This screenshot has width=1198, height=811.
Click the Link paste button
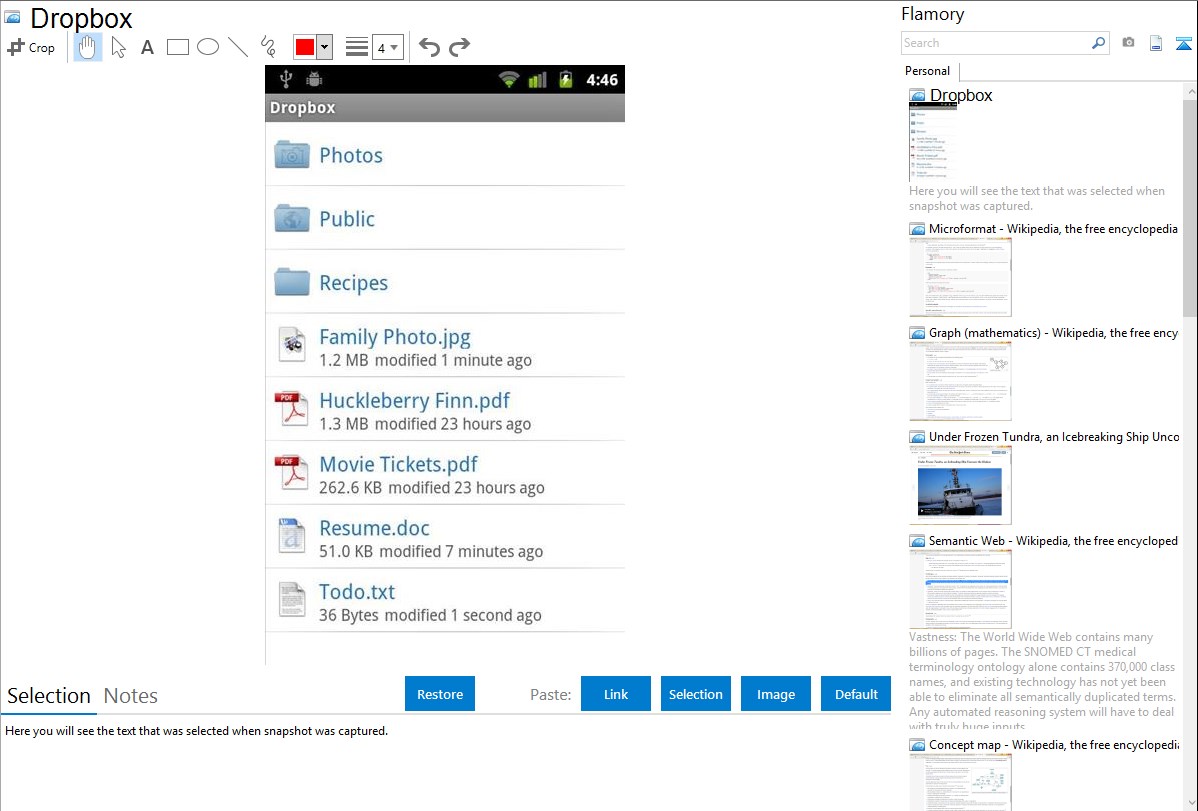tap(616, 694)
